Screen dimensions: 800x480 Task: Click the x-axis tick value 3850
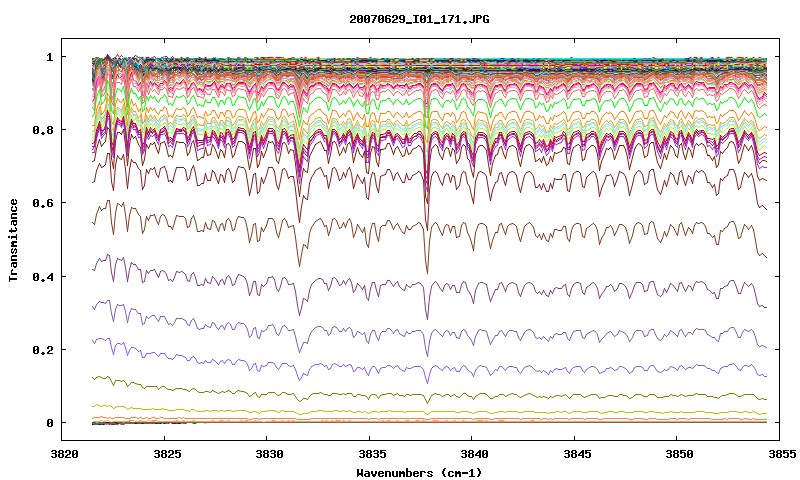680,454
